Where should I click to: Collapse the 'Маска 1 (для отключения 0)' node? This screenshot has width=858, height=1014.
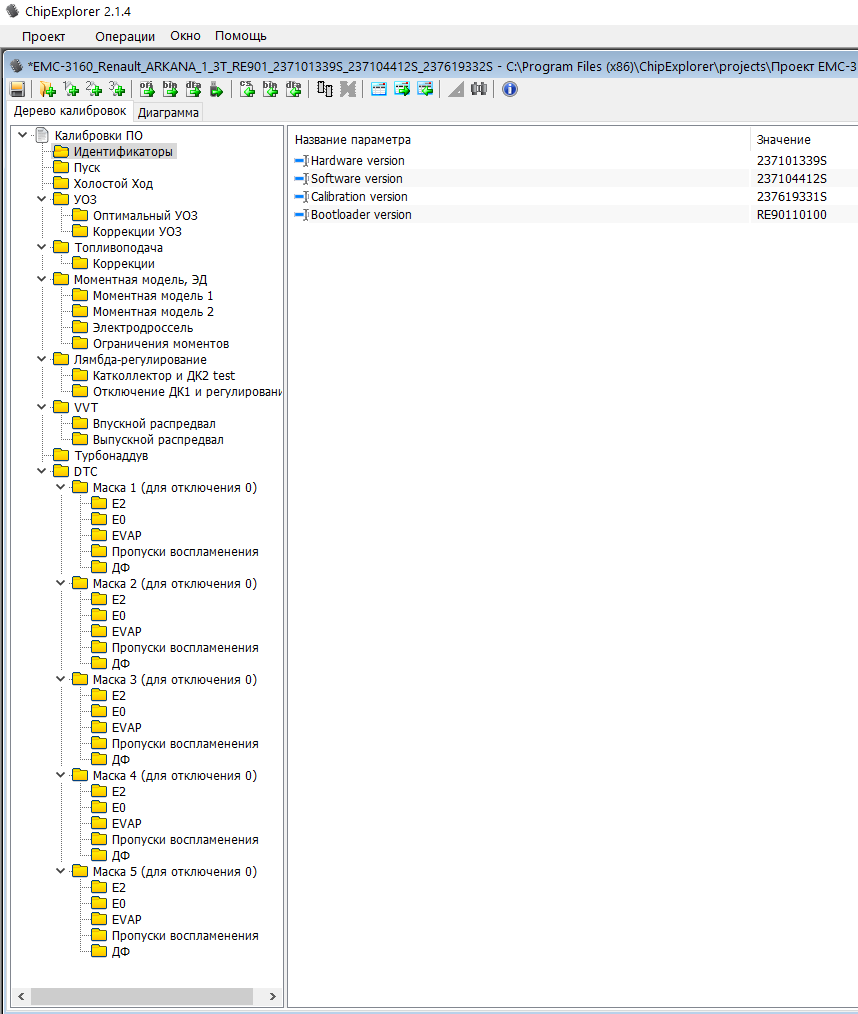61,488
